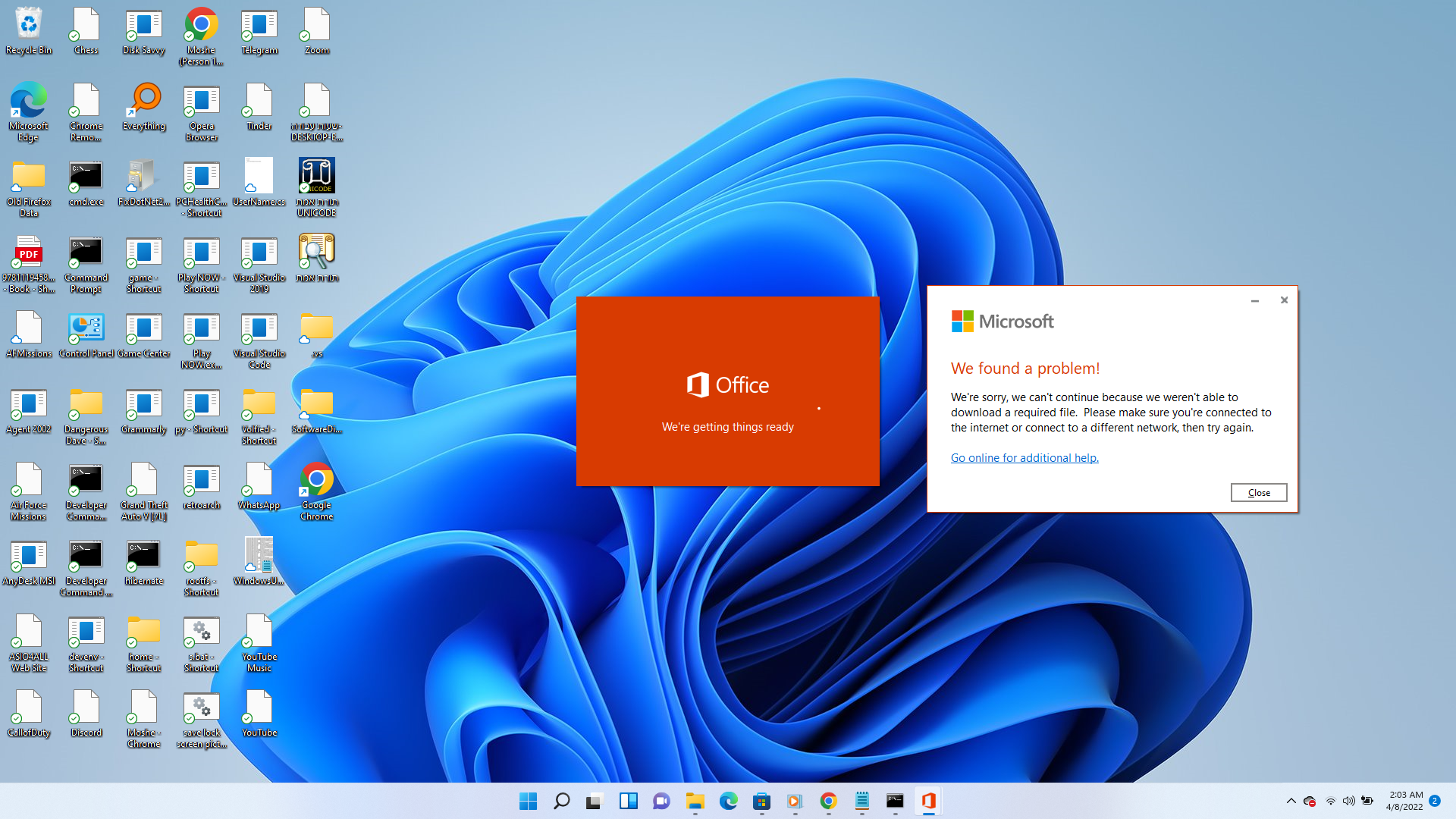Screen dimensions: 1456x819
Task: Select the AnyDesk MSI desktop icon
Action: (x=29, y=562)
